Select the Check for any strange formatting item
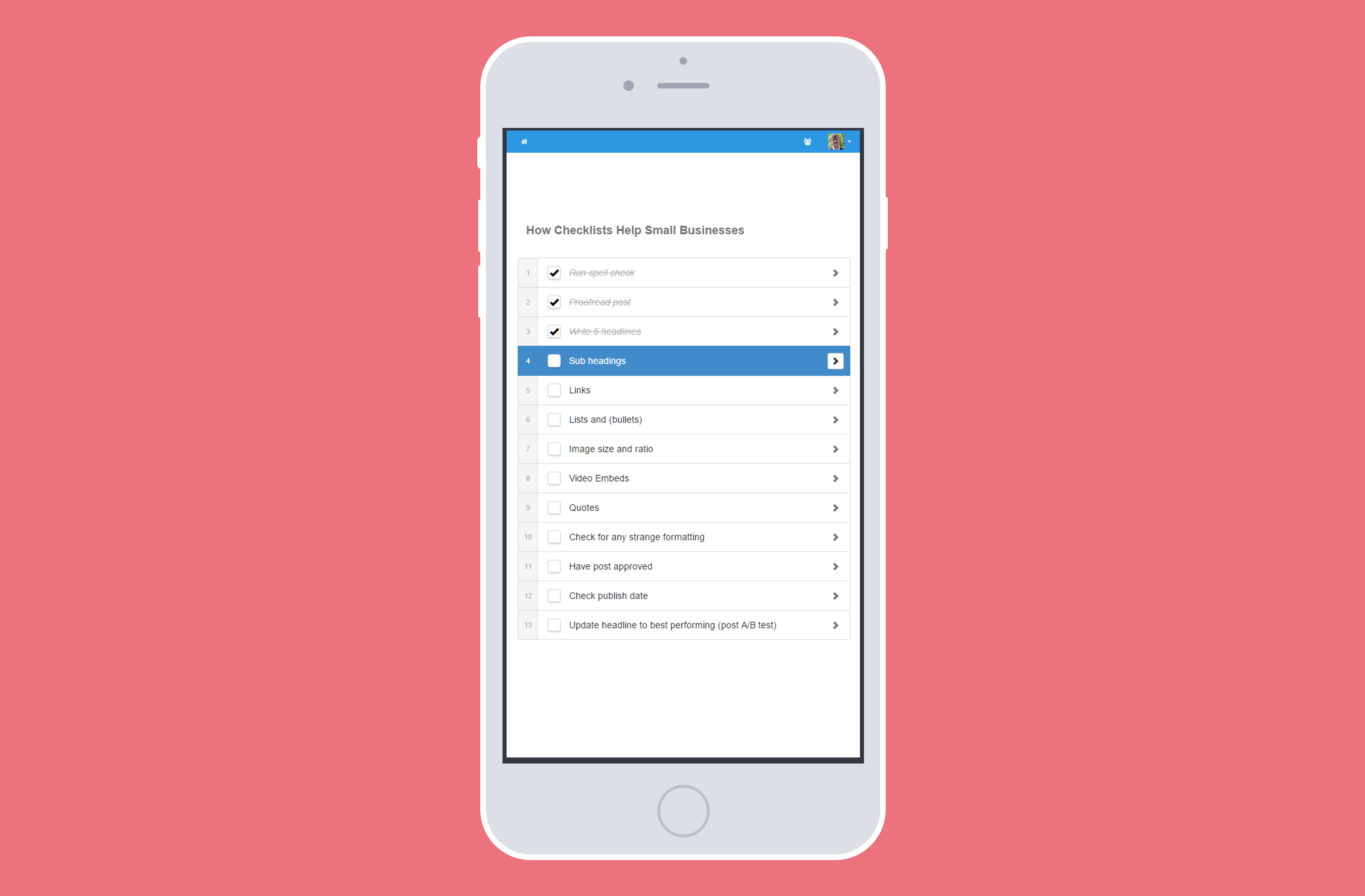This screenshot has width=1365, height=896. (x=683, y=536)
